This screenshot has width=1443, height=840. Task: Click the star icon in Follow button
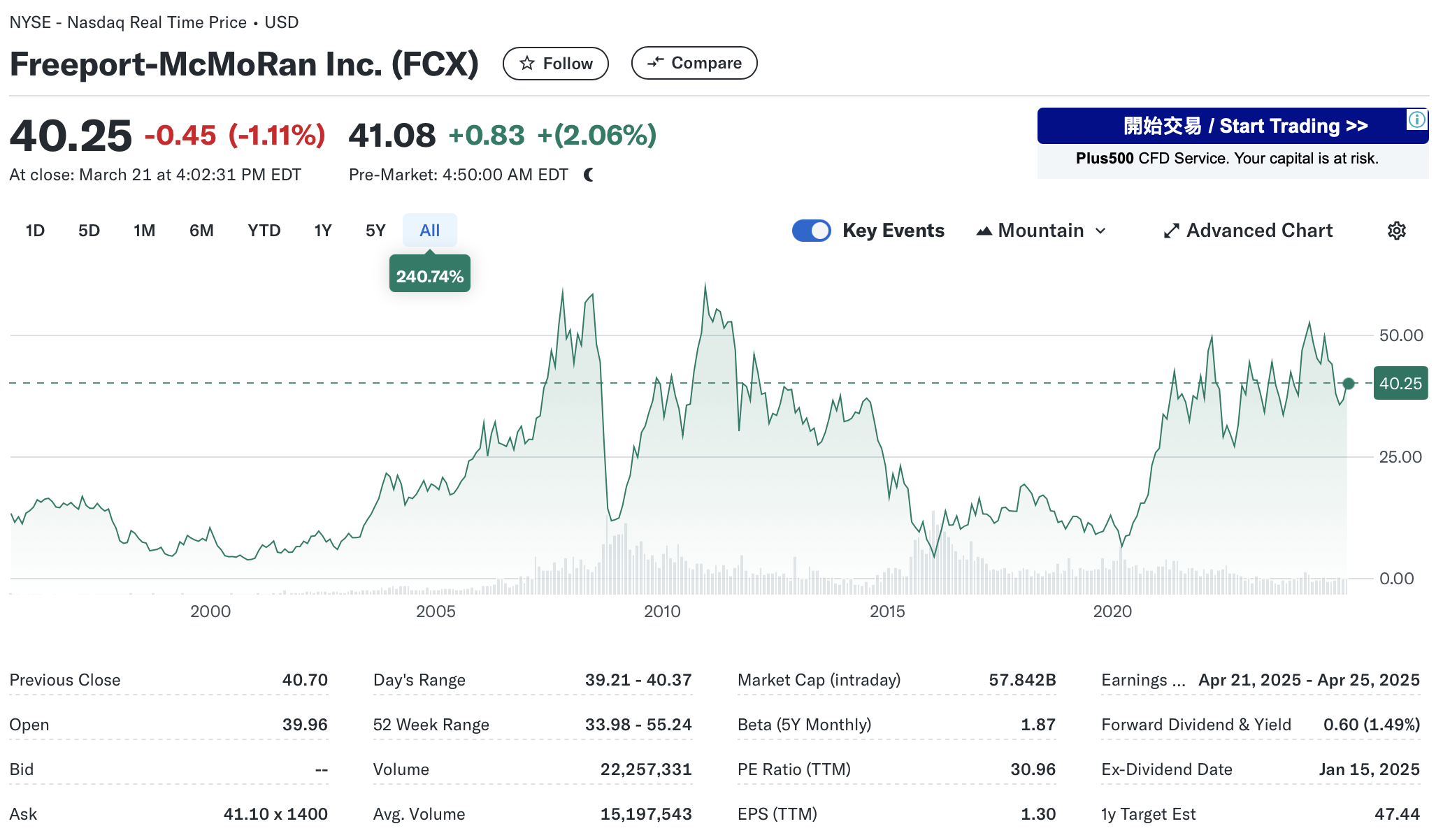(x=527, y=64)
